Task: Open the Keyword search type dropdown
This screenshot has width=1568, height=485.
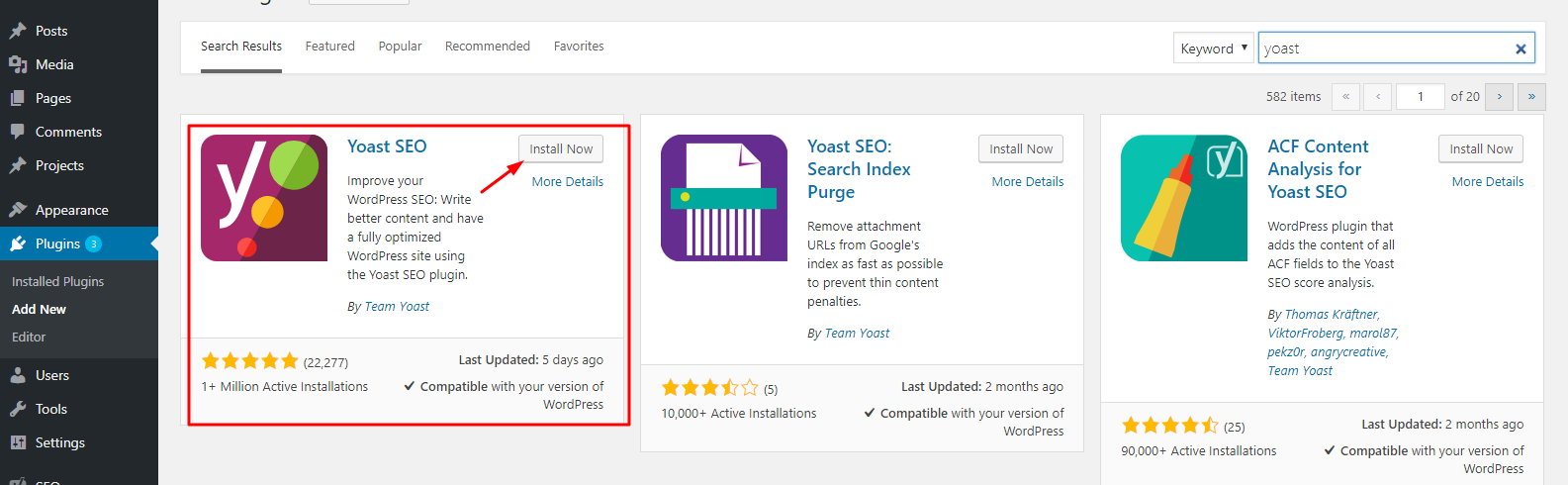Action: pos(1214,48)
